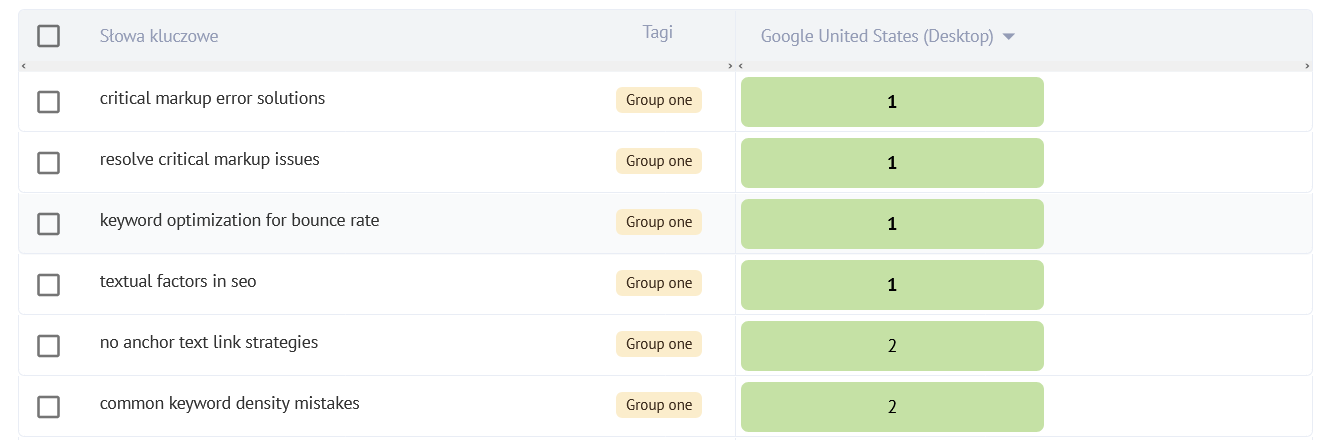Click the rank 2 cell for common keyword density mistakes
1330x440 pixels.
pos(892,407)
